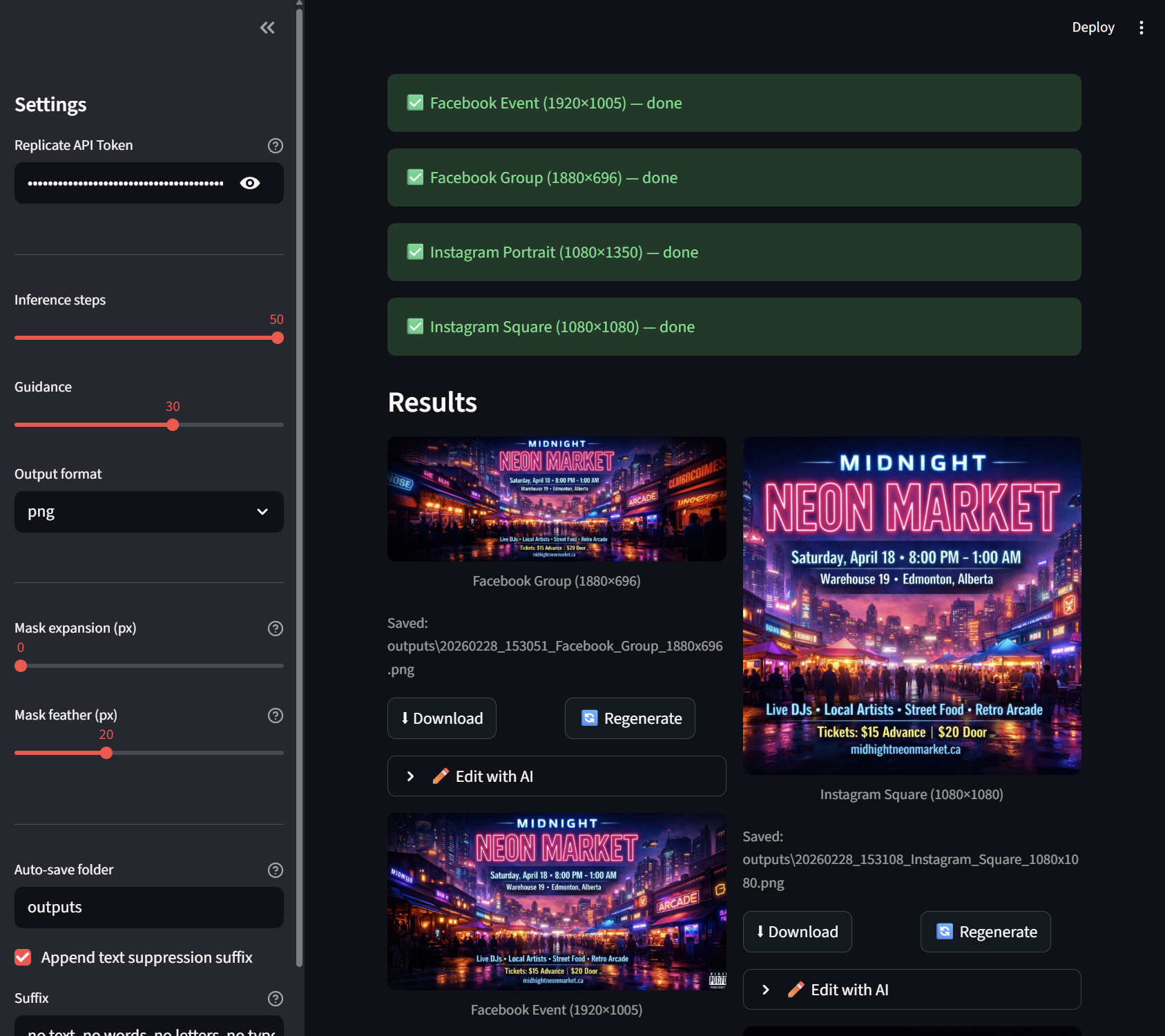Open the Instagram Portrait done banner

[733, 252]
